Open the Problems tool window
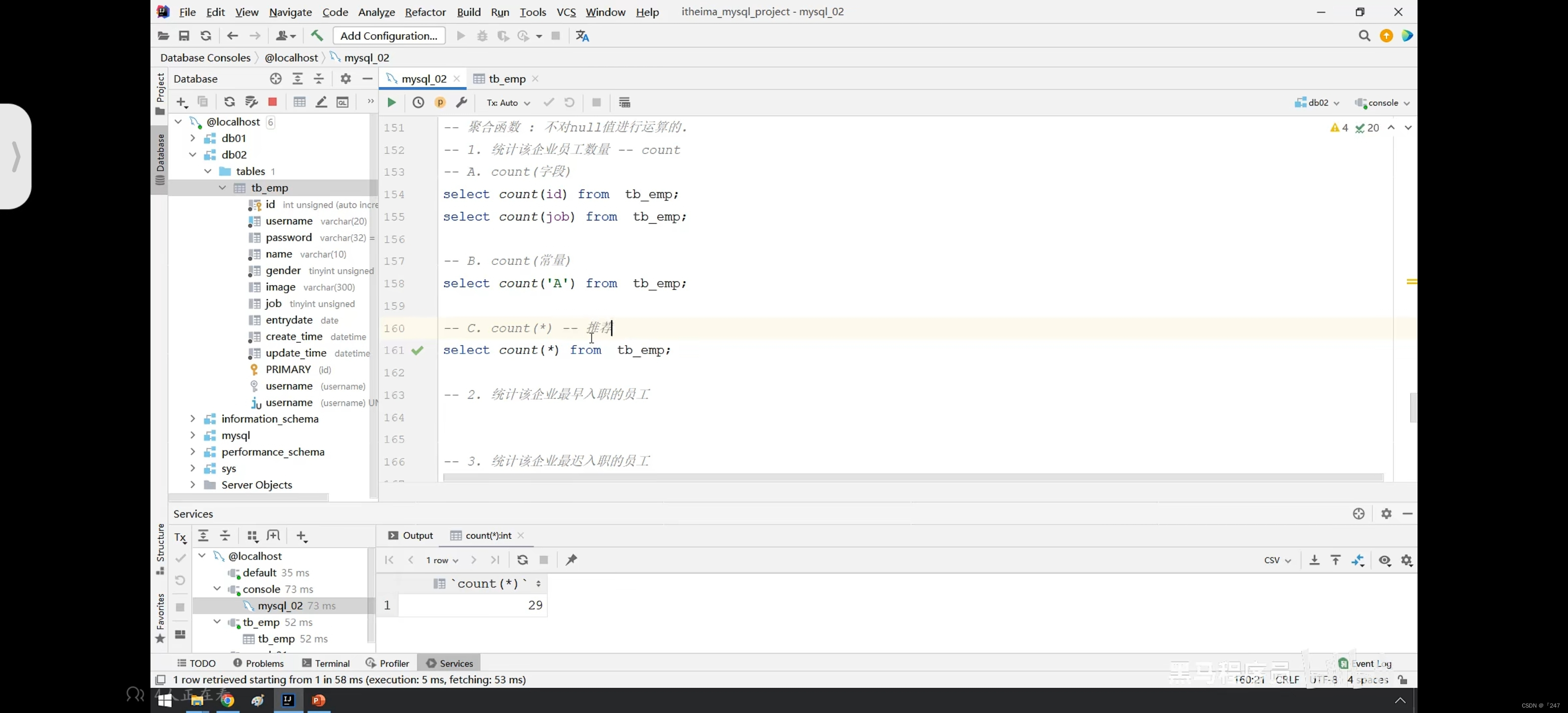This screenshot has width=1568, height=713. [259, 663]
